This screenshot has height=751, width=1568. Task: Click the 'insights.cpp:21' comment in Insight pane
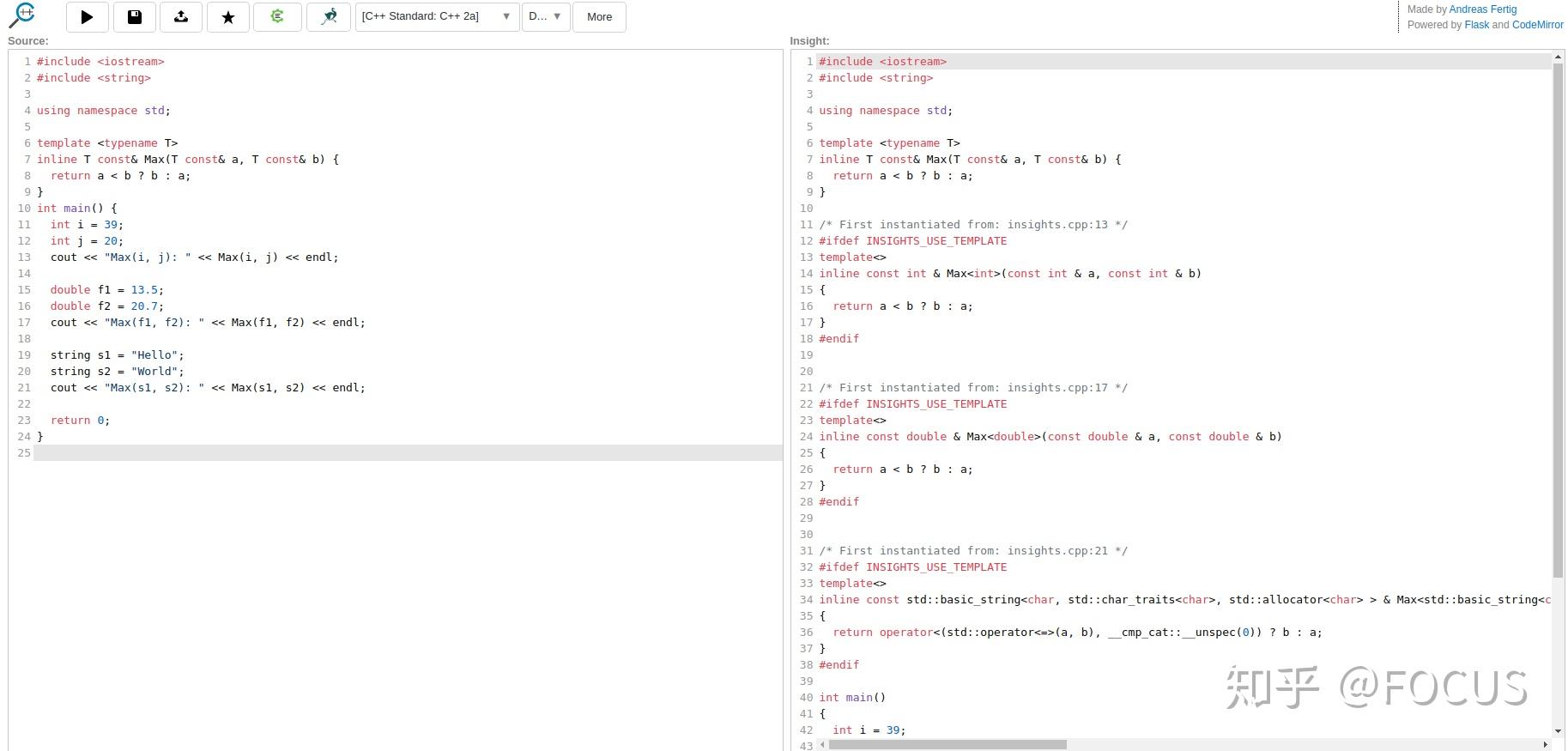974,551
